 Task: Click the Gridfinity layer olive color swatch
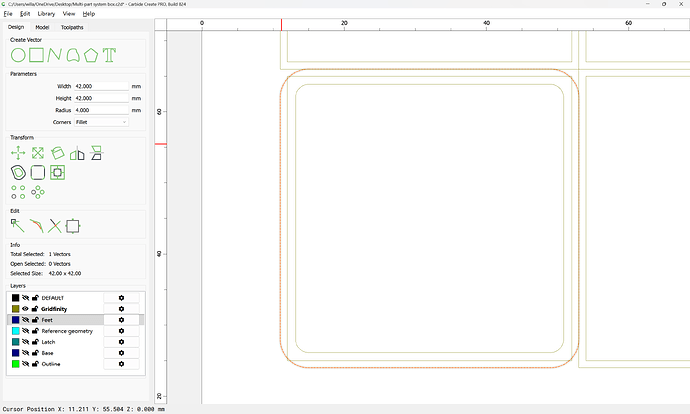(x=15, y=309)
